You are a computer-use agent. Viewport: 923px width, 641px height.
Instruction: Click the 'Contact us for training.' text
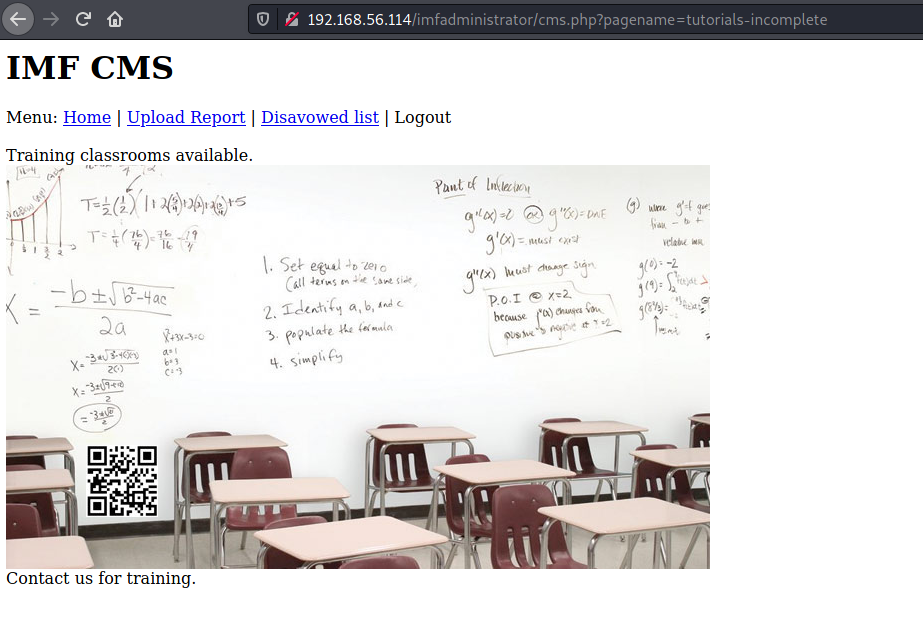click(x=101, y=578)
